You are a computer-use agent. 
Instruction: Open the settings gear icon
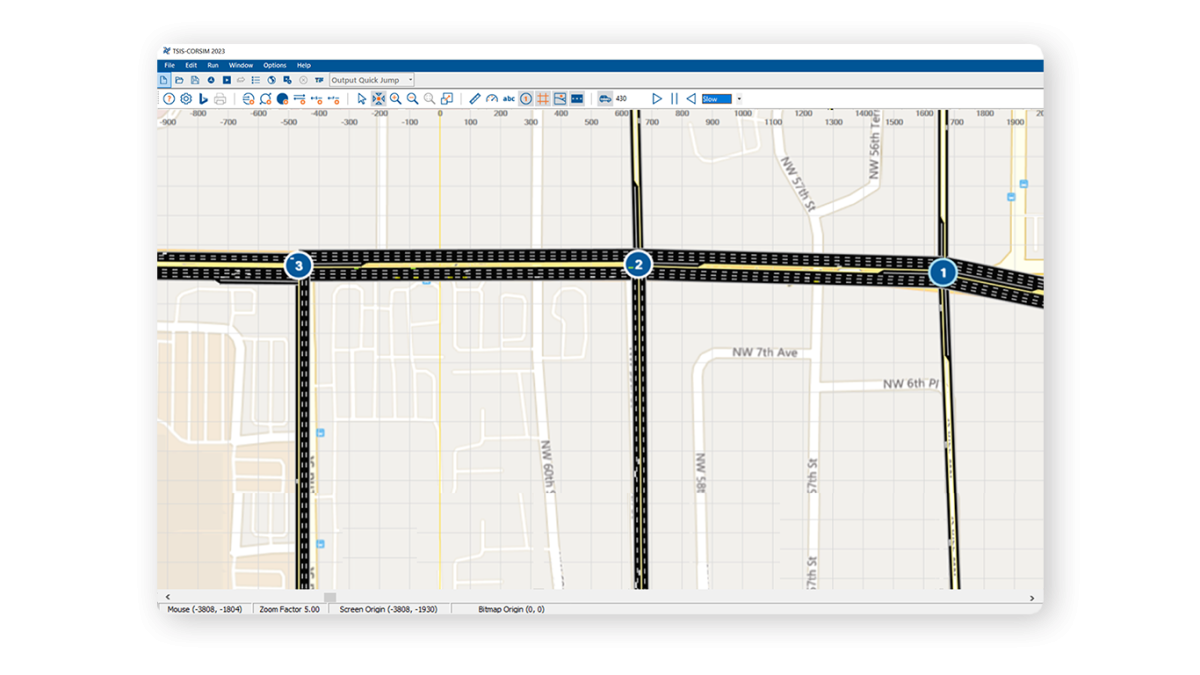186,99
